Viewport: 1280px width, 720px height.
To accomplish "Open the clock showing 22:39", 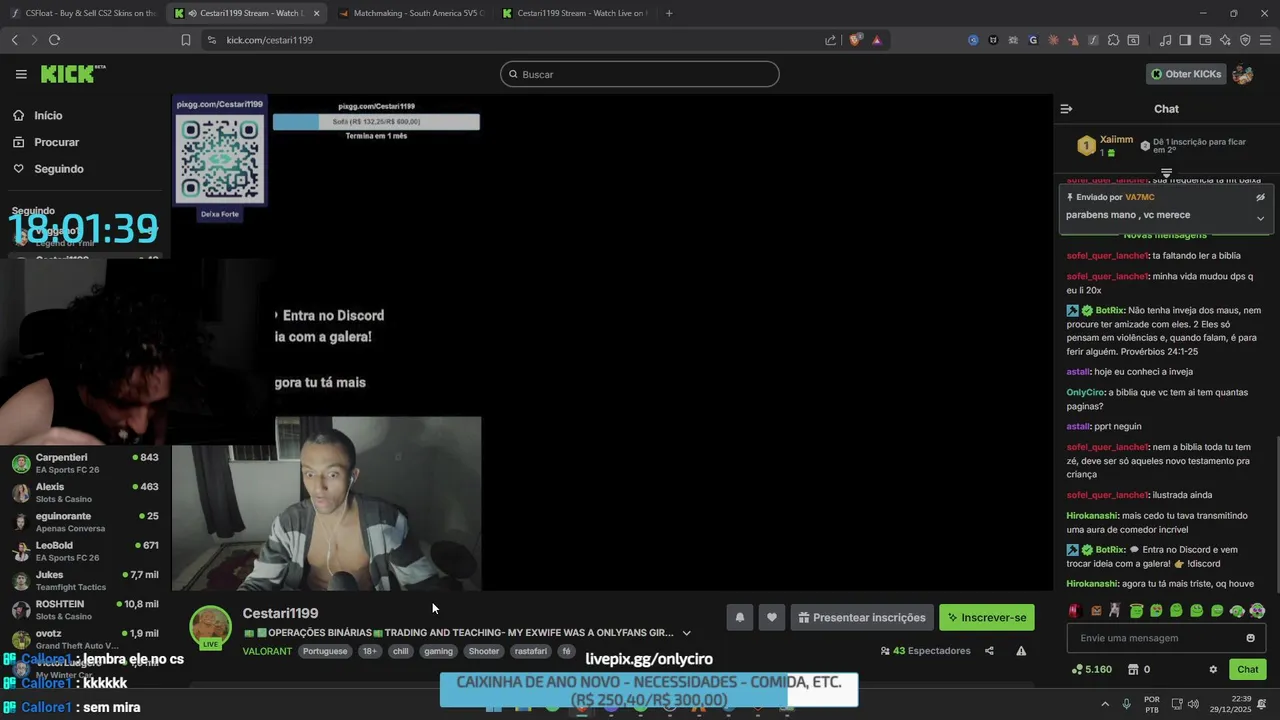I will coord(1233,704).
